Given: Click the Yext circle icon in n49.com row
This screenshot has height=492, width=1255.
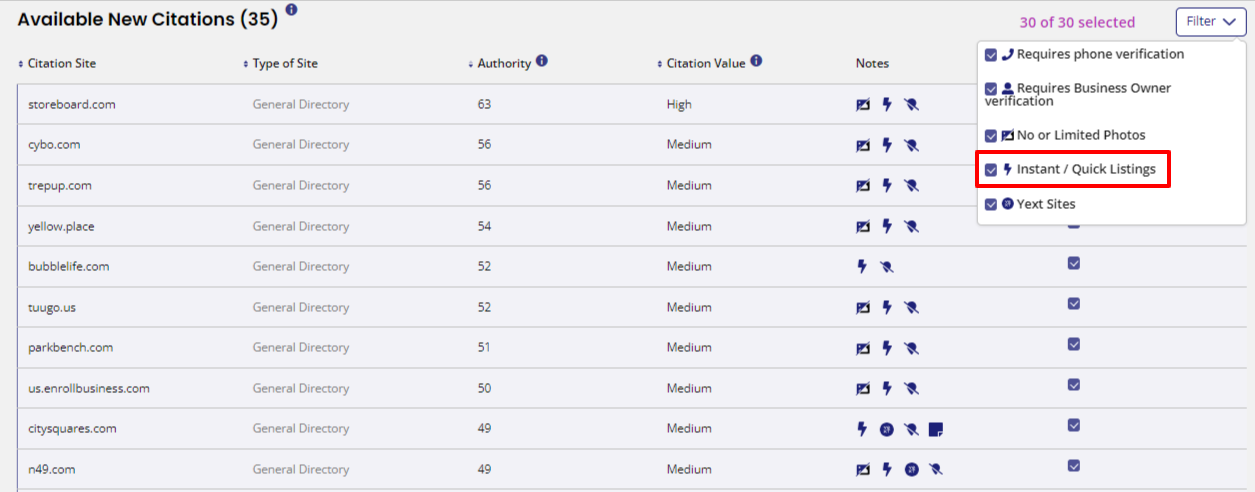Looking at the screenshot, I should (911, 469).
